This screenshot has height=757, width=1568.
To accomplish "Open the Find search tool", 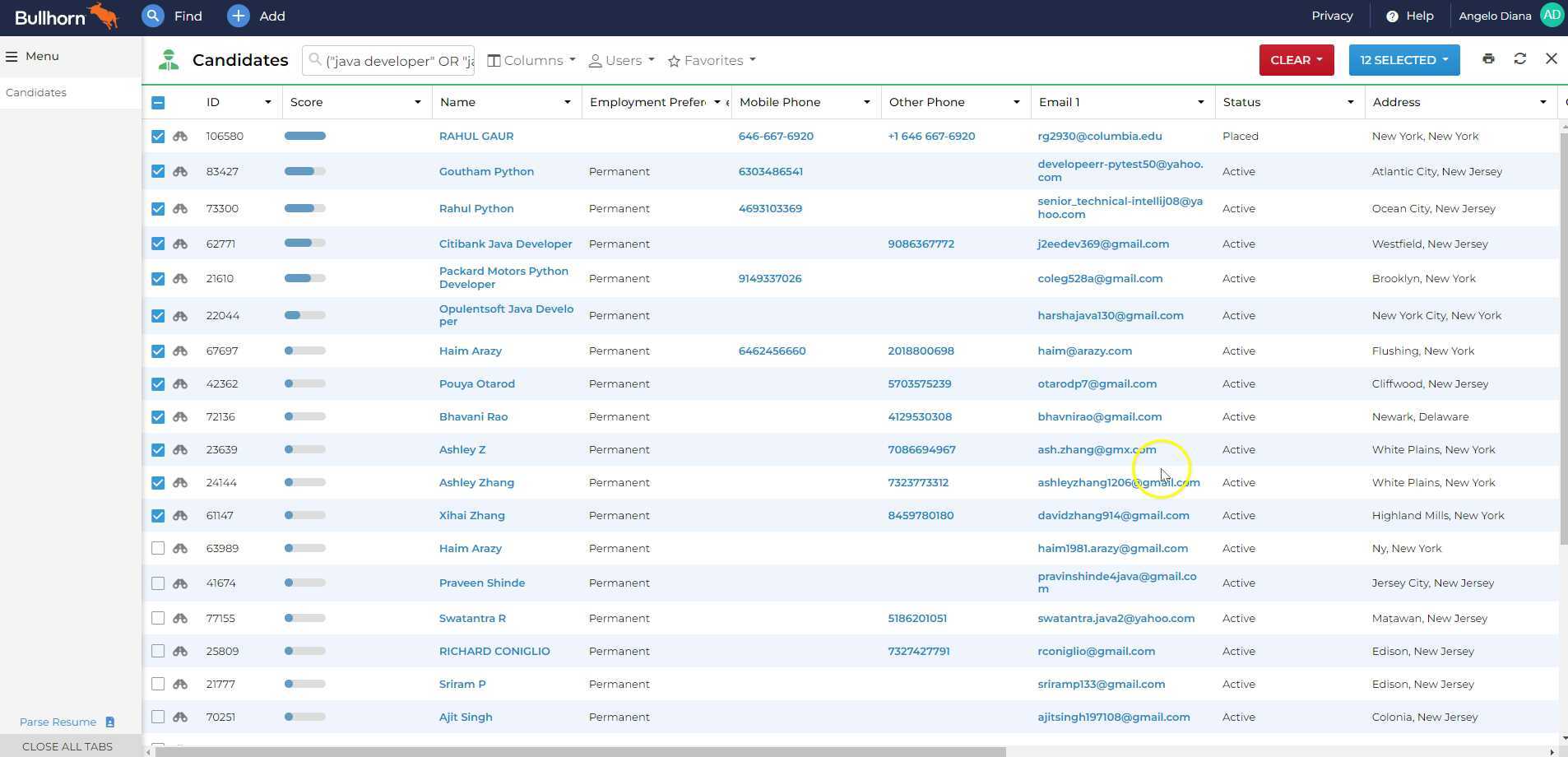I will (x=173, y=16).
